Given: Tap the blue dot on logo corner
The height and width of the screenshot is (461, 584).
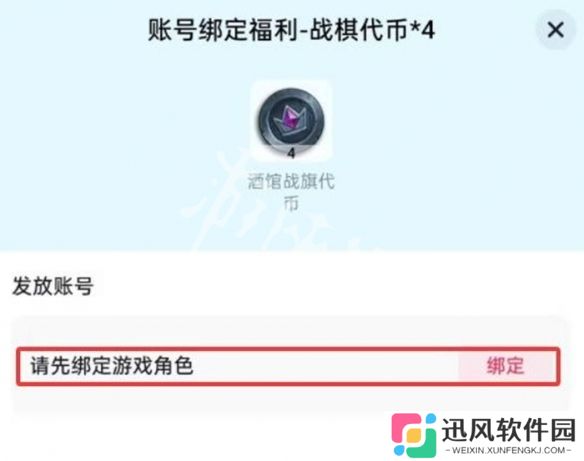Looking at the screenshot, I should (431, 418).
